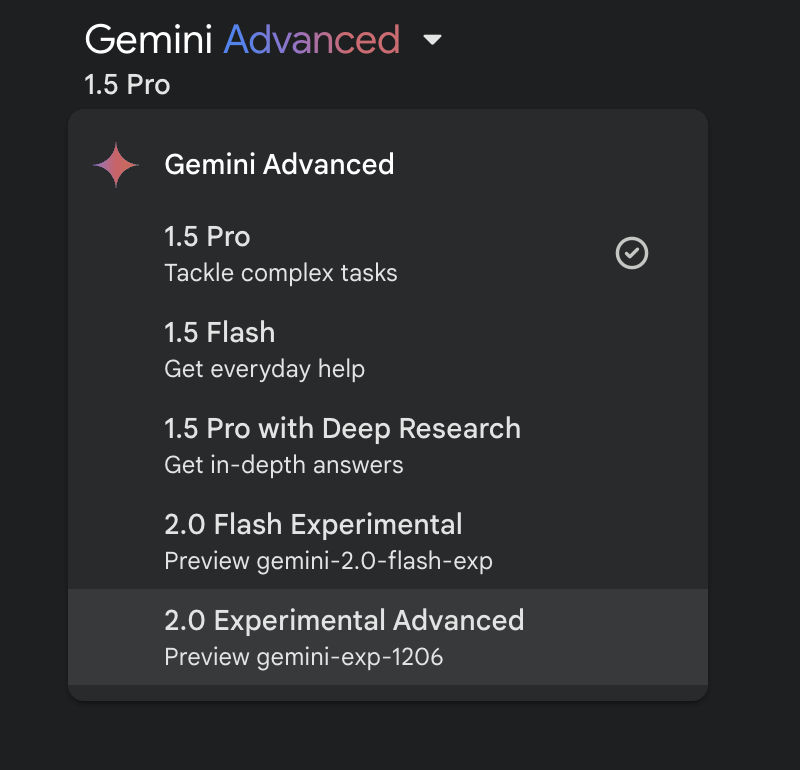Click the white "Gemini" word in the title

click(x=148, y=40)
